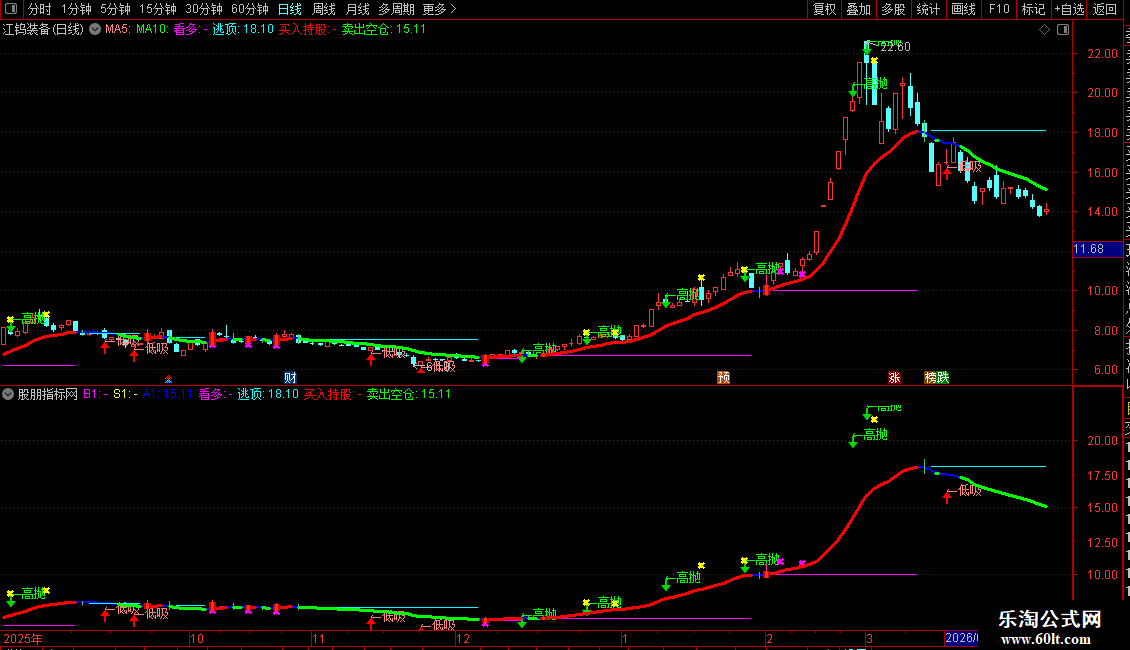Click the 2026 date label on time axis
Screen dimensions: 1130x650
[961, 638]
